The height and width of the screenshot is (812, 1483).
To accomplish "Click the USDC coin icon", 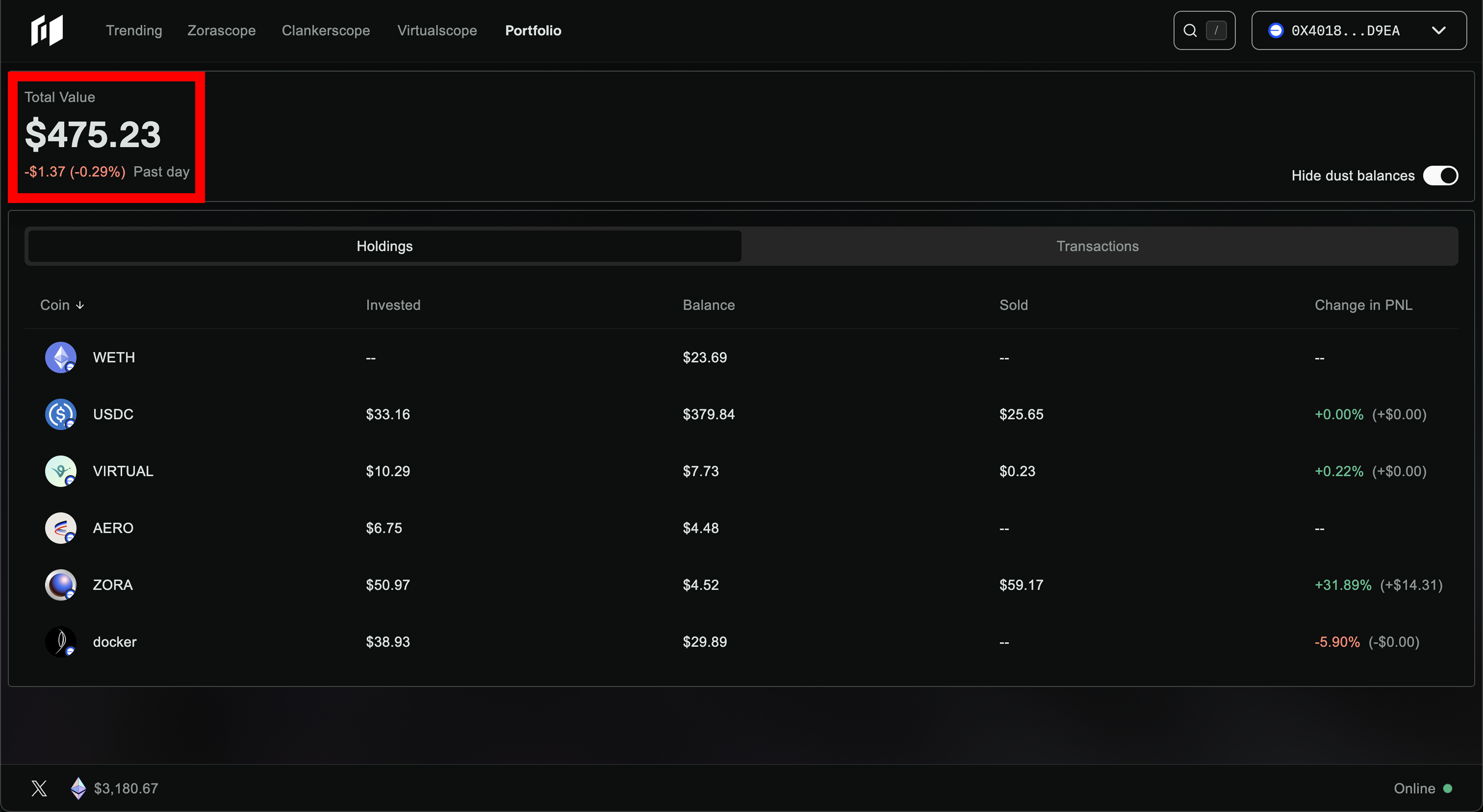I will pos(61,414).
